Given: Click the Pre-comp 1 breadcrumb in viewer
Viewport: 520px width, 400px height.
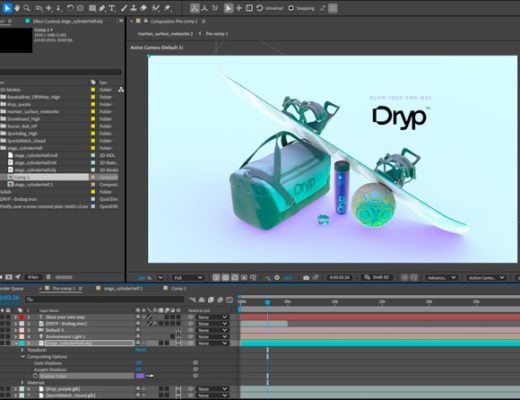Looking at the screenshot, I should pyautogui.click(x=217, y=34).
